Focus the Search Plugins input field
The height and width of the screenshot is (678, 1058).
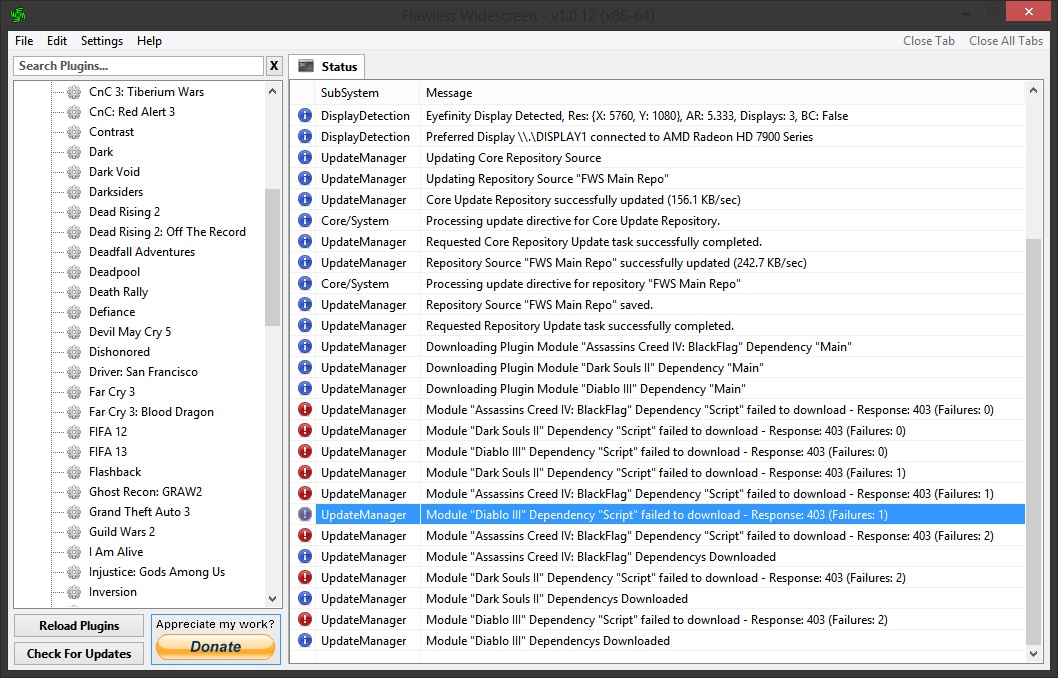click(138, 65)
